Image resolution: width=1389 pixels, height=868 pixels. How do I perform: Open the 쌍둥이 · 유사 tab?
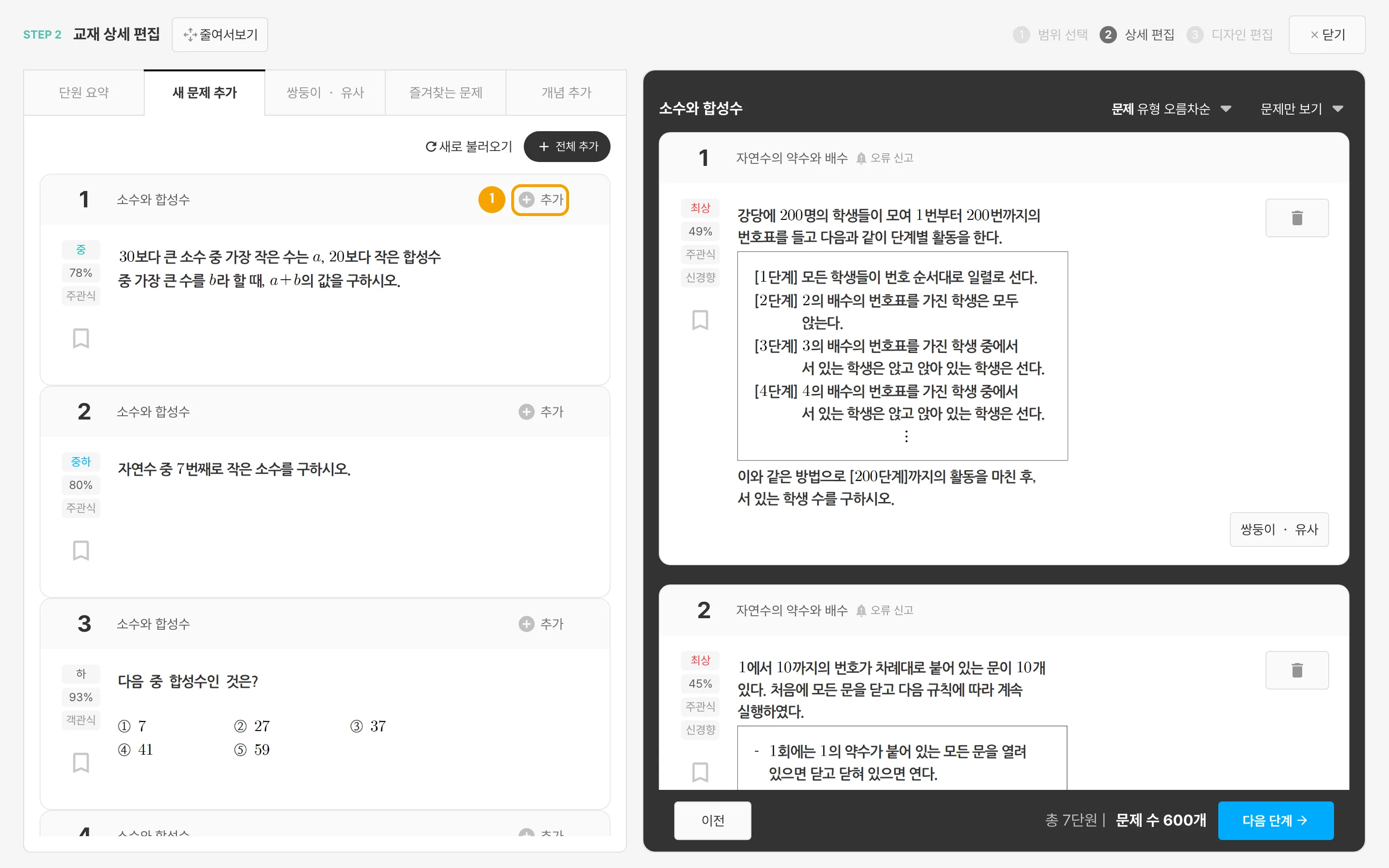pos(325,93)
